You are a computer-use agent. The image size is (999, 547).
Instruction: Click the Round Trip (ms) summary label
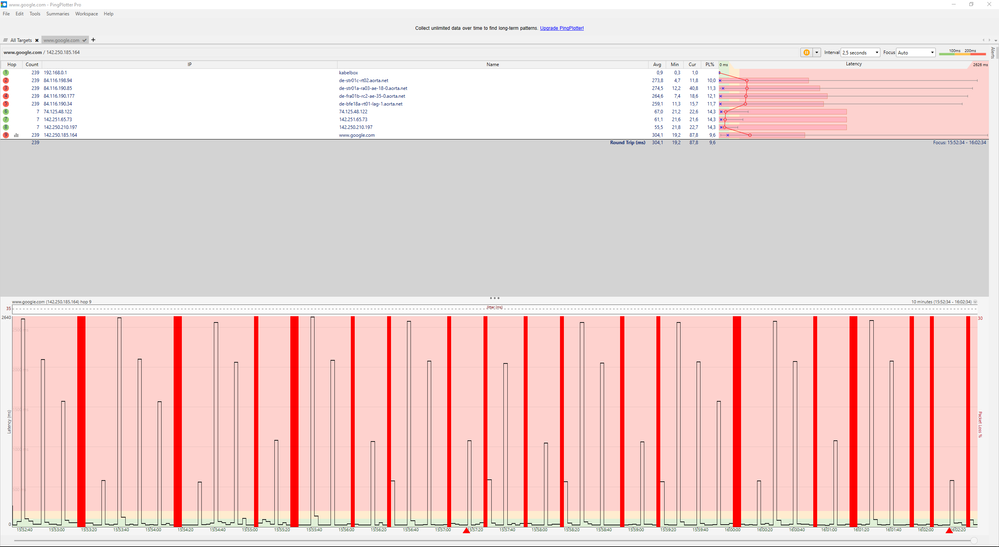tap(628, 143)
